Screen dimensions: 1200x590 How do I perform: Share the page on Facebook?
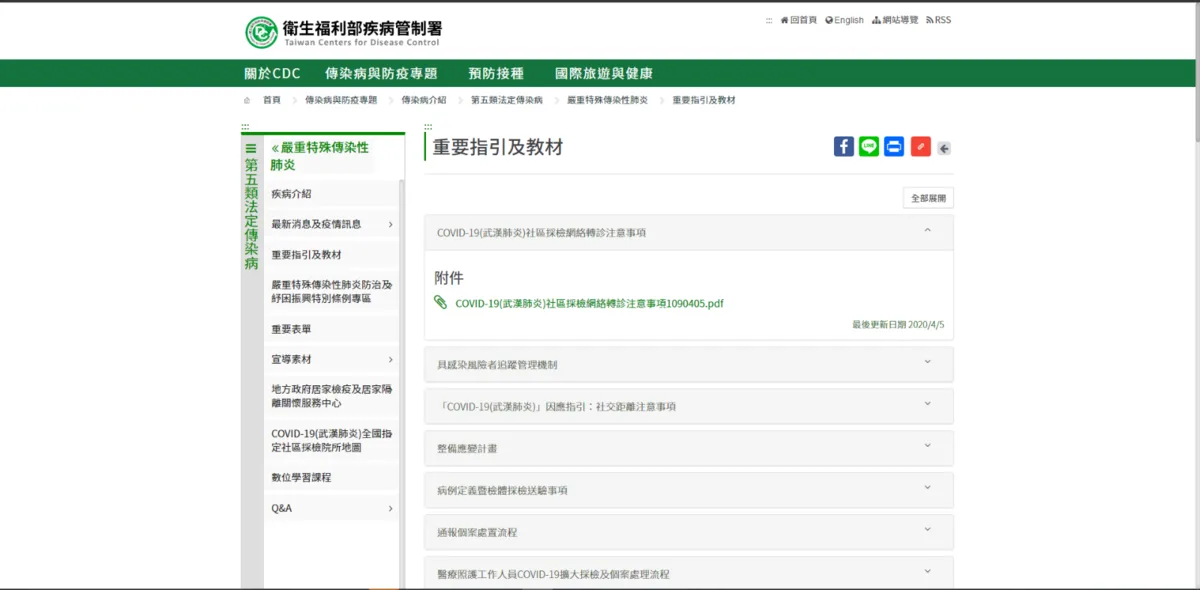844,147
